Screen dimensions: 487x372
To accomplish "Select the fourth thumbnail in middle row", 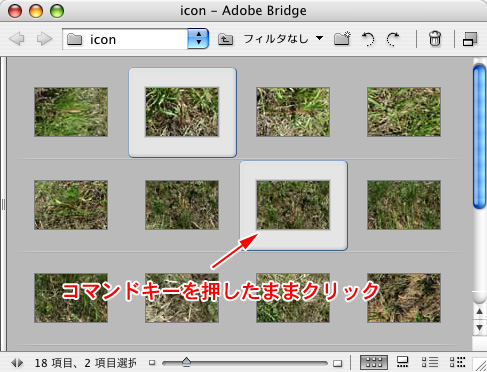I will (x=404, y=205).
